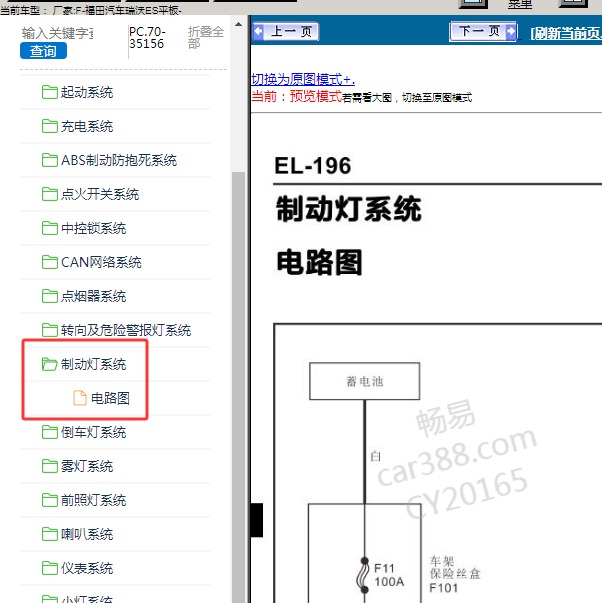Click the EL-196 page heading

(313, 166)
